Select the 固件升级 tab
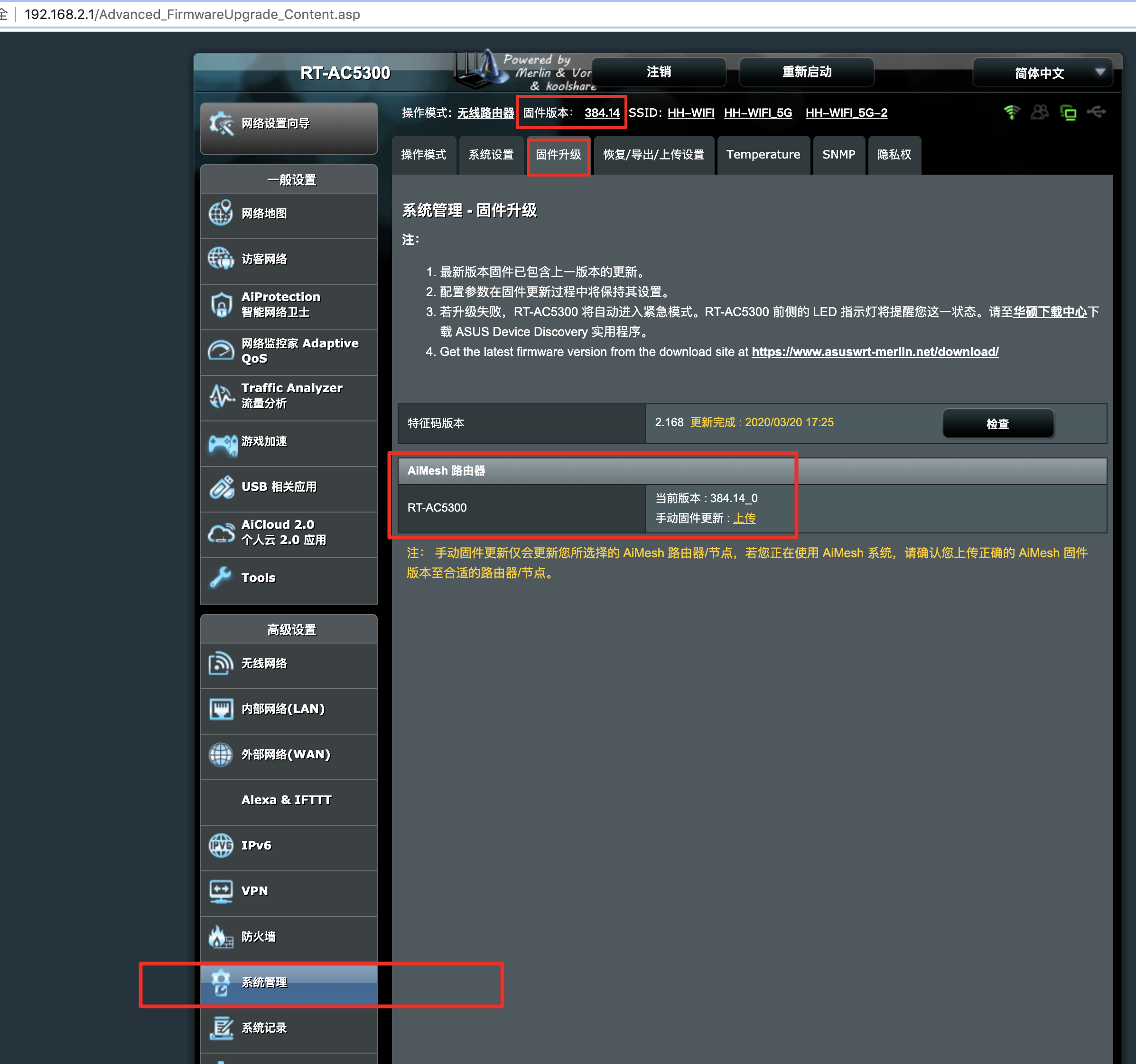Screen dimensions: 1136x1064 (559, 155)
